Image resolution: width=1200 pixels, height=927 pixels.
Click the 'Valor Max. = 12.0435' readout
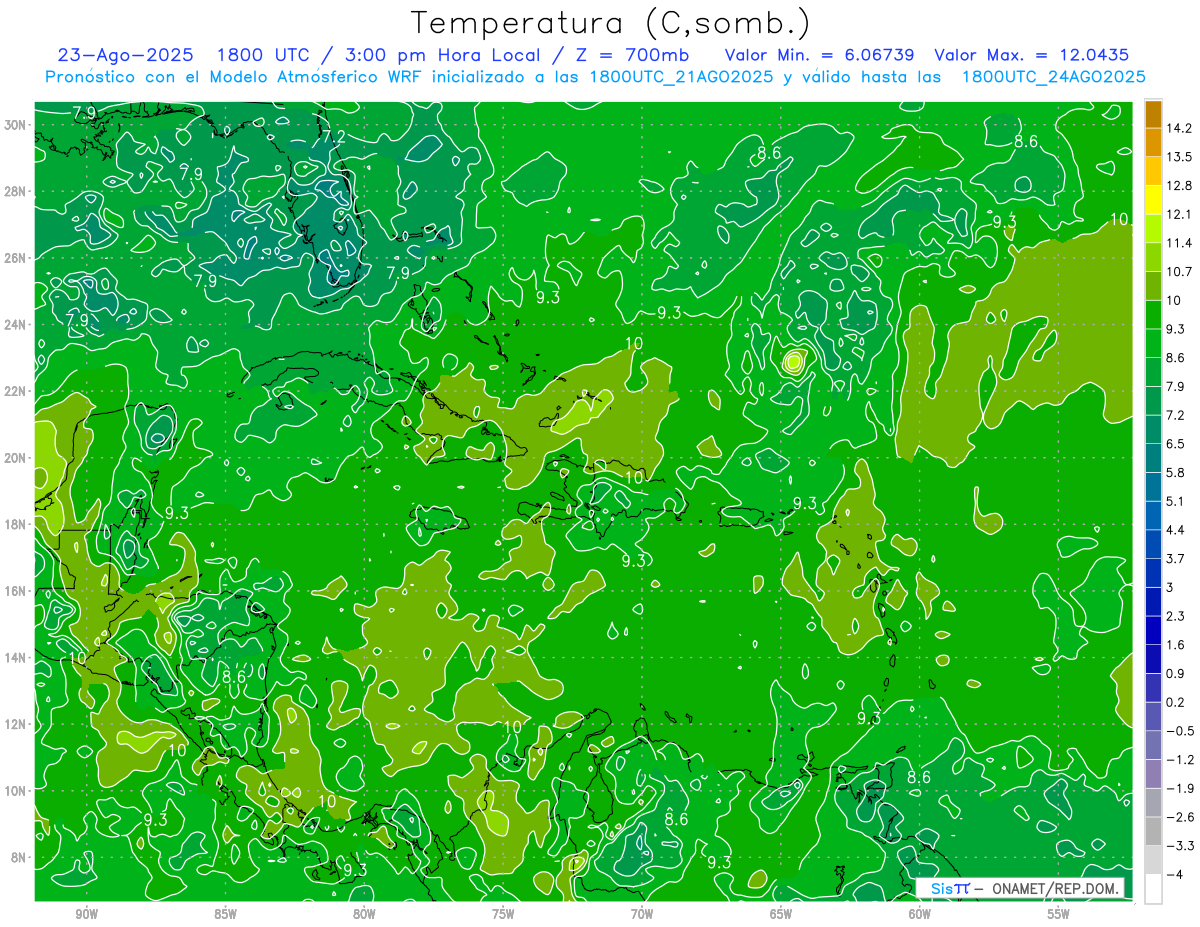[1031, 55]
